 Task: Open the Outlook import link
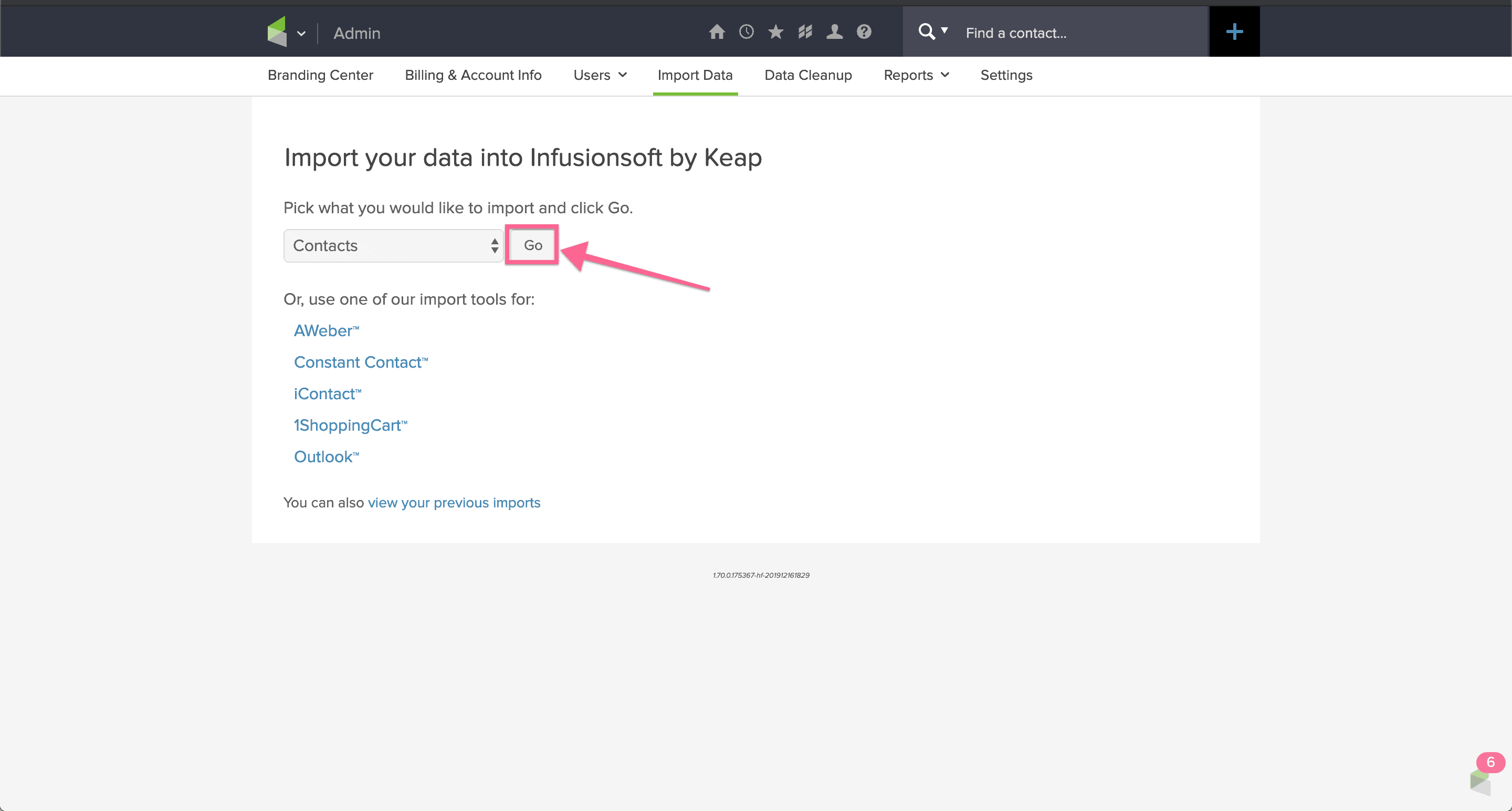pyautogui.click(x=325, y=456)
